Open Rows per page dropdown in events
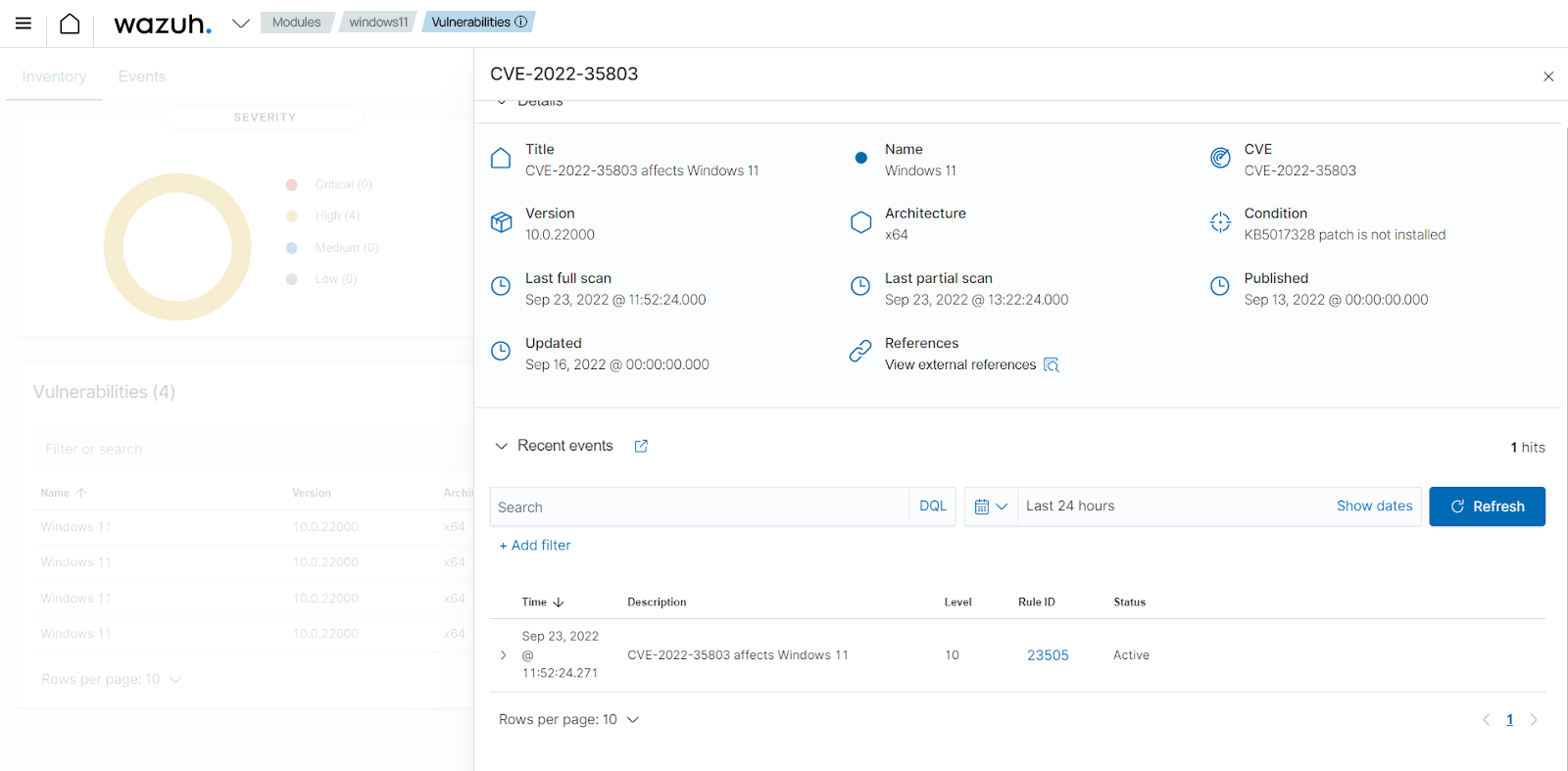 (568, 720)
